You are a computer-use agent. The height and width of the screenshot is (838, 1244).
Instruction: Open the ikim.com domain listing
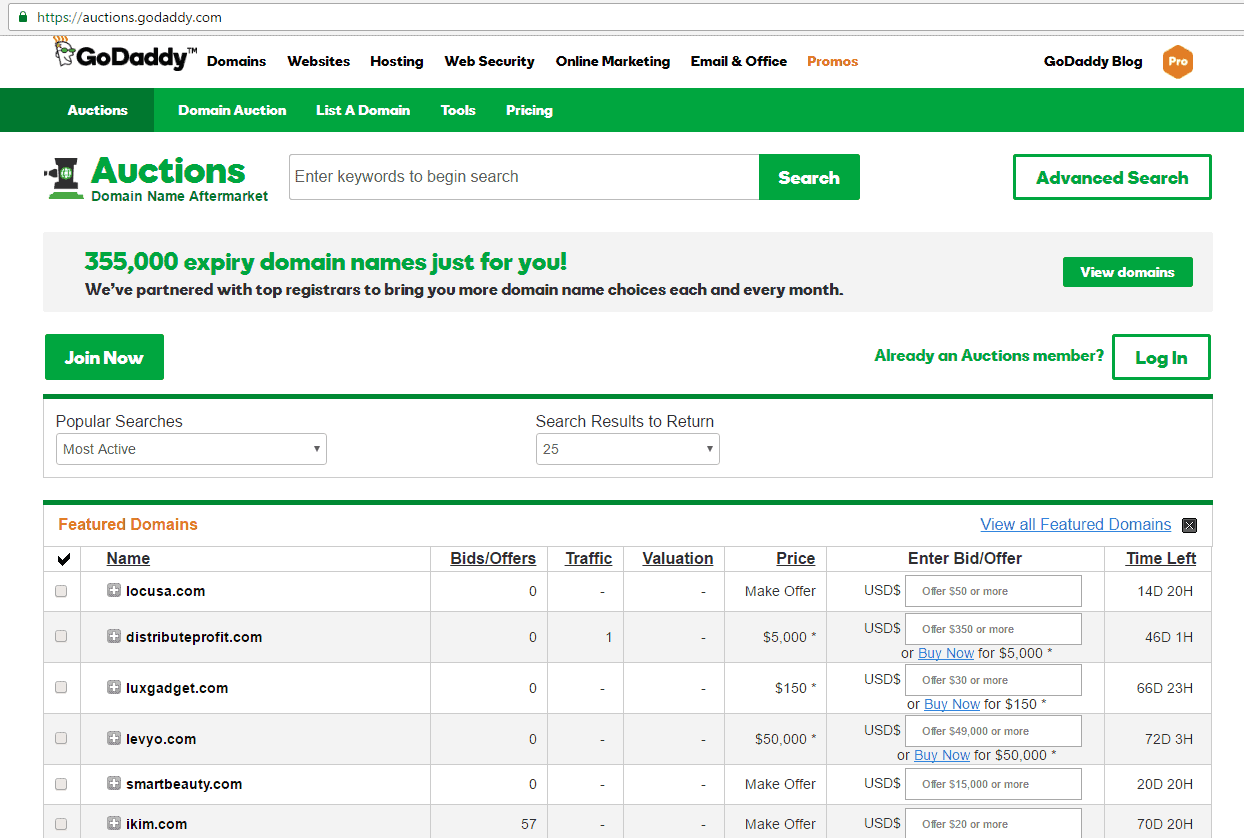pyautogui.click(x=156, y=824)
